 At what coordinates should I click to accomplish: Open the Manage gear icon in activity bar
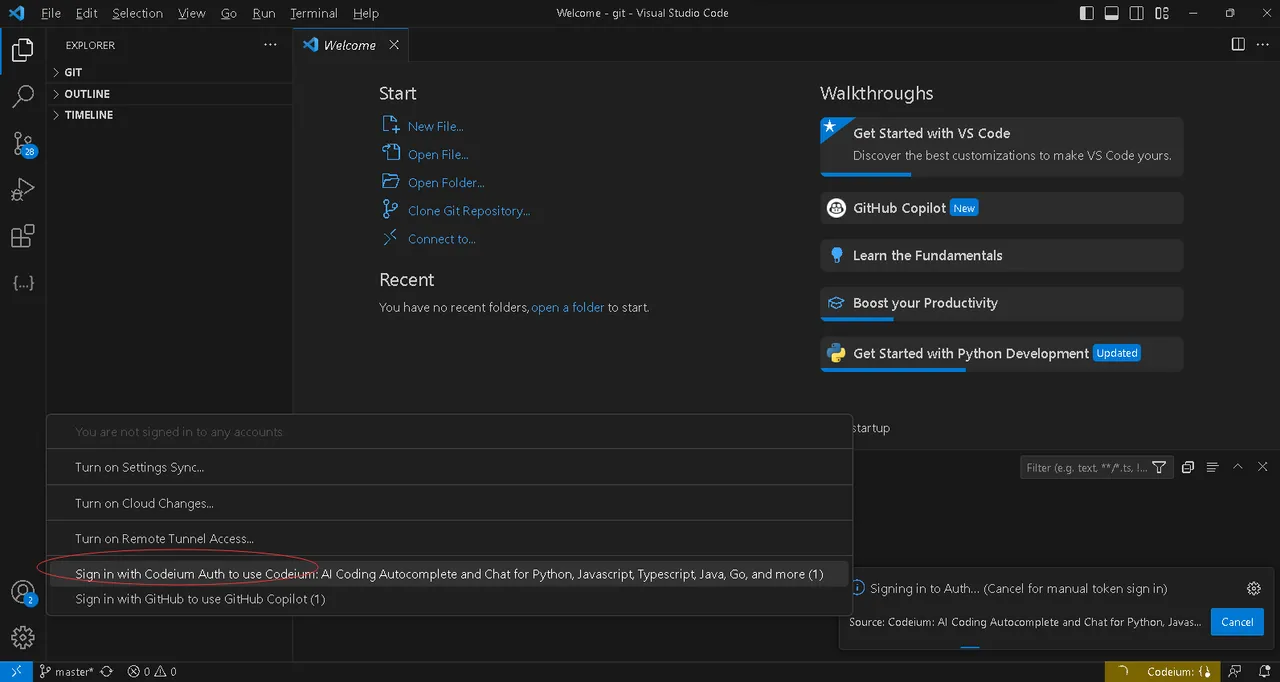pyautogui.click(x=22, y=637)
